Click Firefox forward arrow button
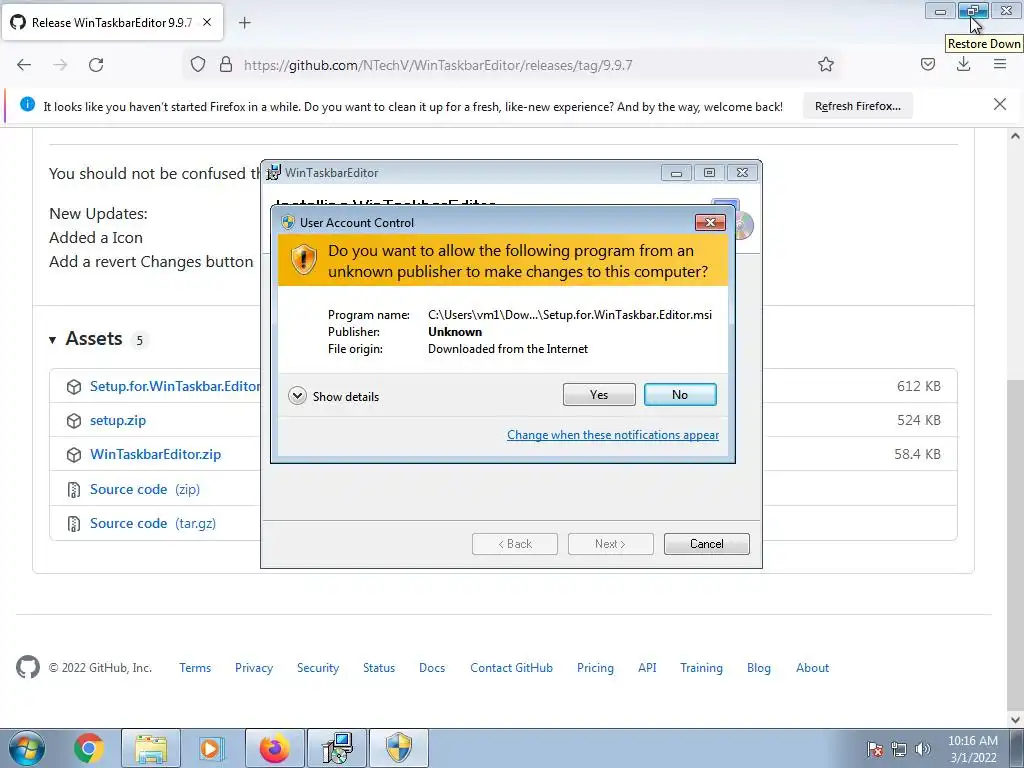The height and width of the screenshot is (768, 1024). click(60, 65)
